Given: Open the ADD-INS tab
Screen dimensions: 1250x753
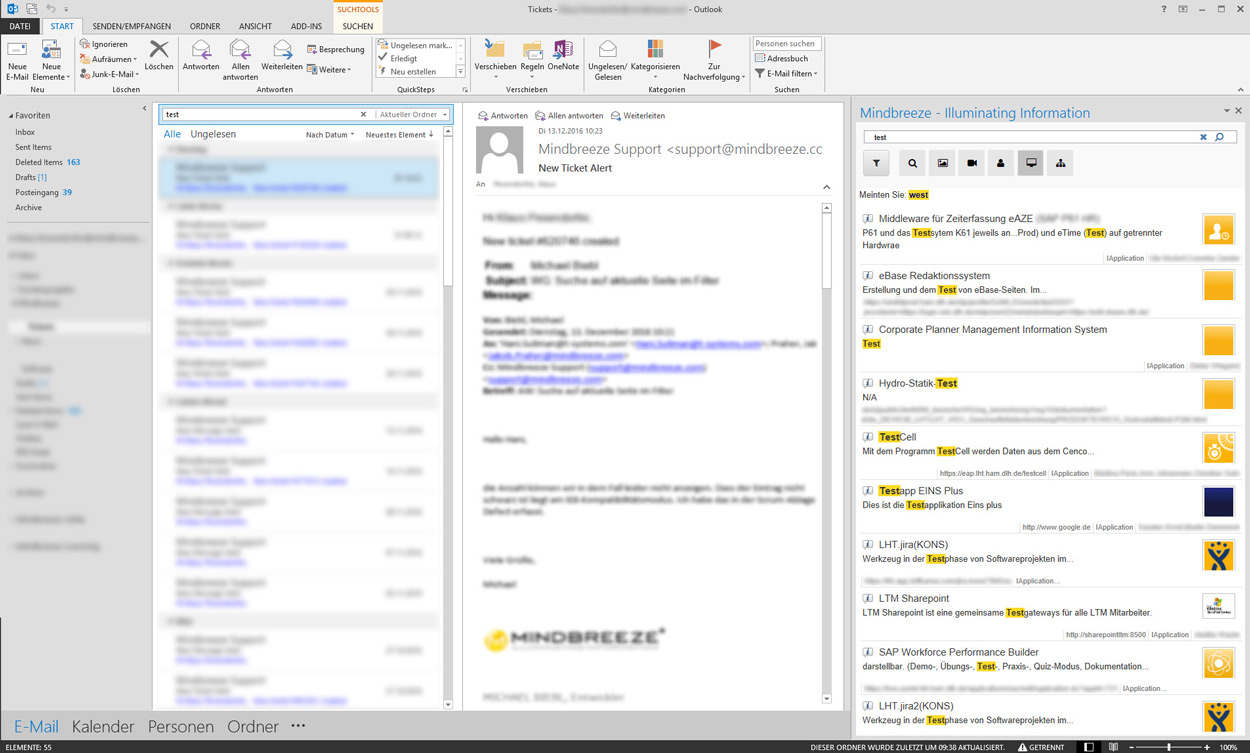Looking at the screenshot, I should pos(306,26).
